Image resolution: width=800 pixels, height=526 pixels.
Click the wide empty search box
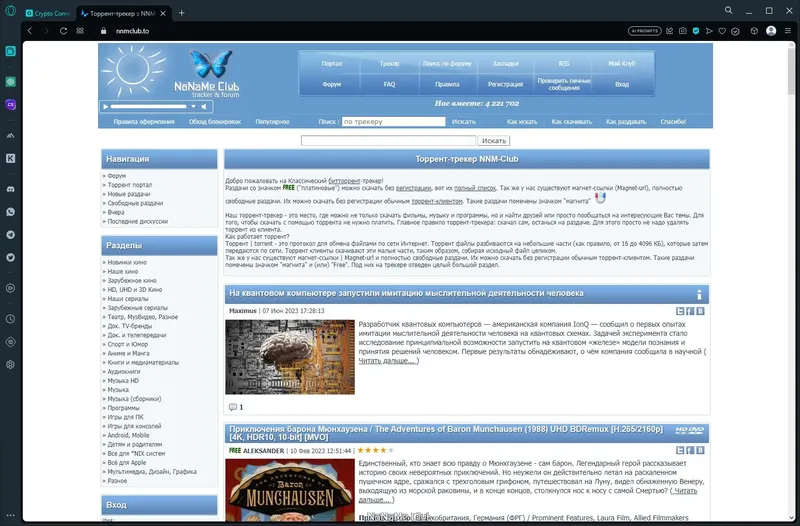(x=388, y=141)
